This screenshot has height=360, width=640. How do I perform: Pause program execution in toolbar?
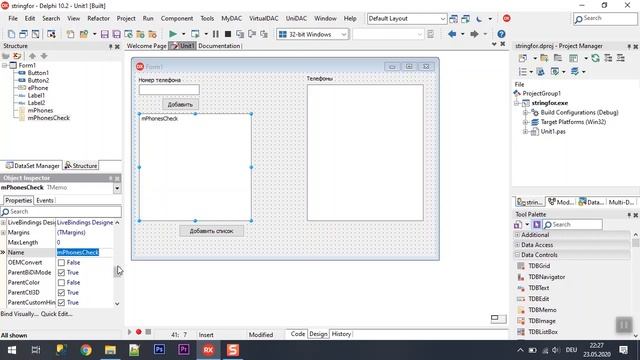(x=216, y=34)
